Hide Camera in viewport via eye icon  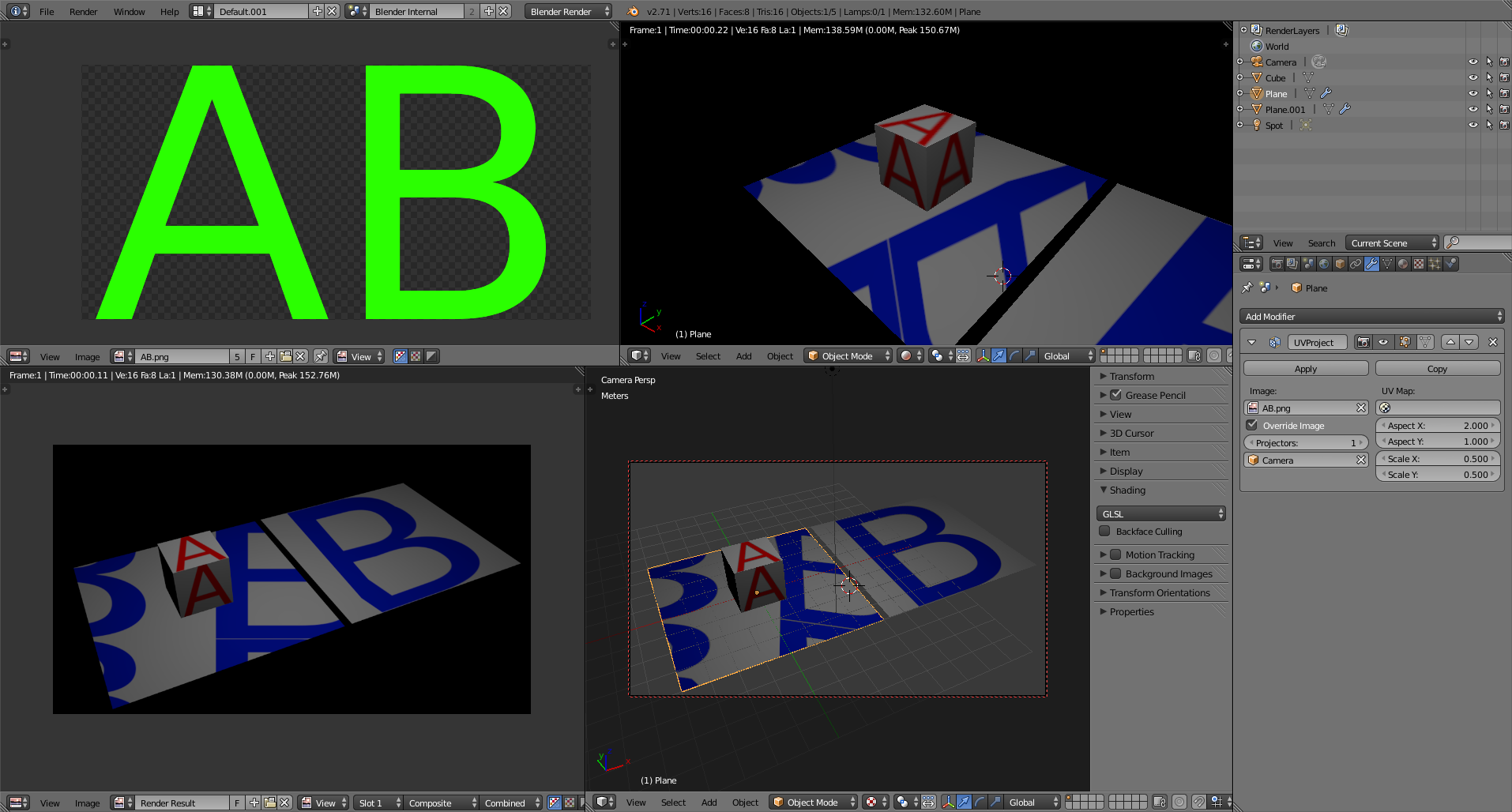pyautogui.click(x=1473, y=62)
